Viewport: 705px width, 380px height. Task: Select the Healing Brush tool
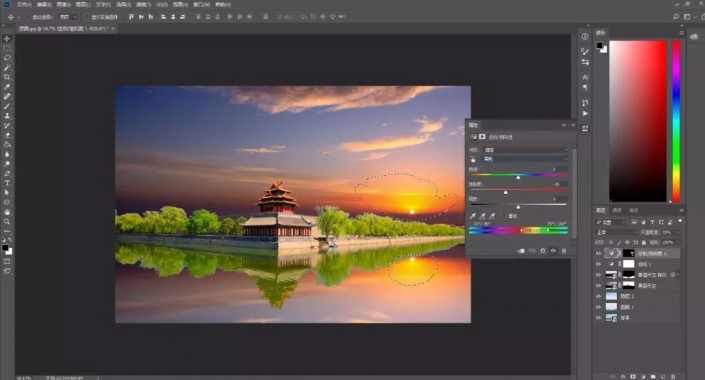pos(7,97)
